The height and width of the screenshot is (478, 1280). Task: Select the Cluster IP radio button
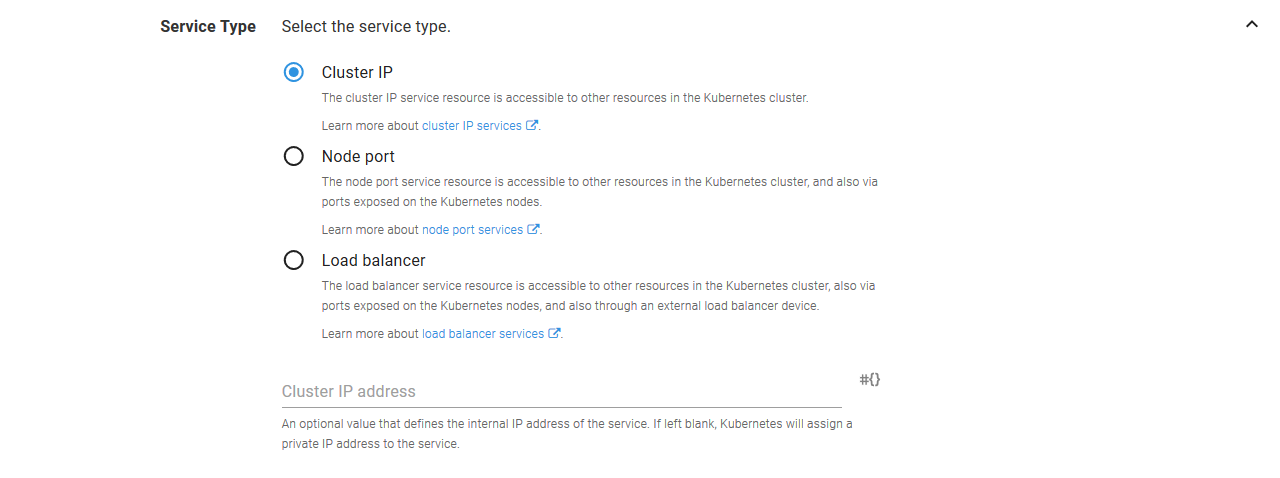[293, 72]
